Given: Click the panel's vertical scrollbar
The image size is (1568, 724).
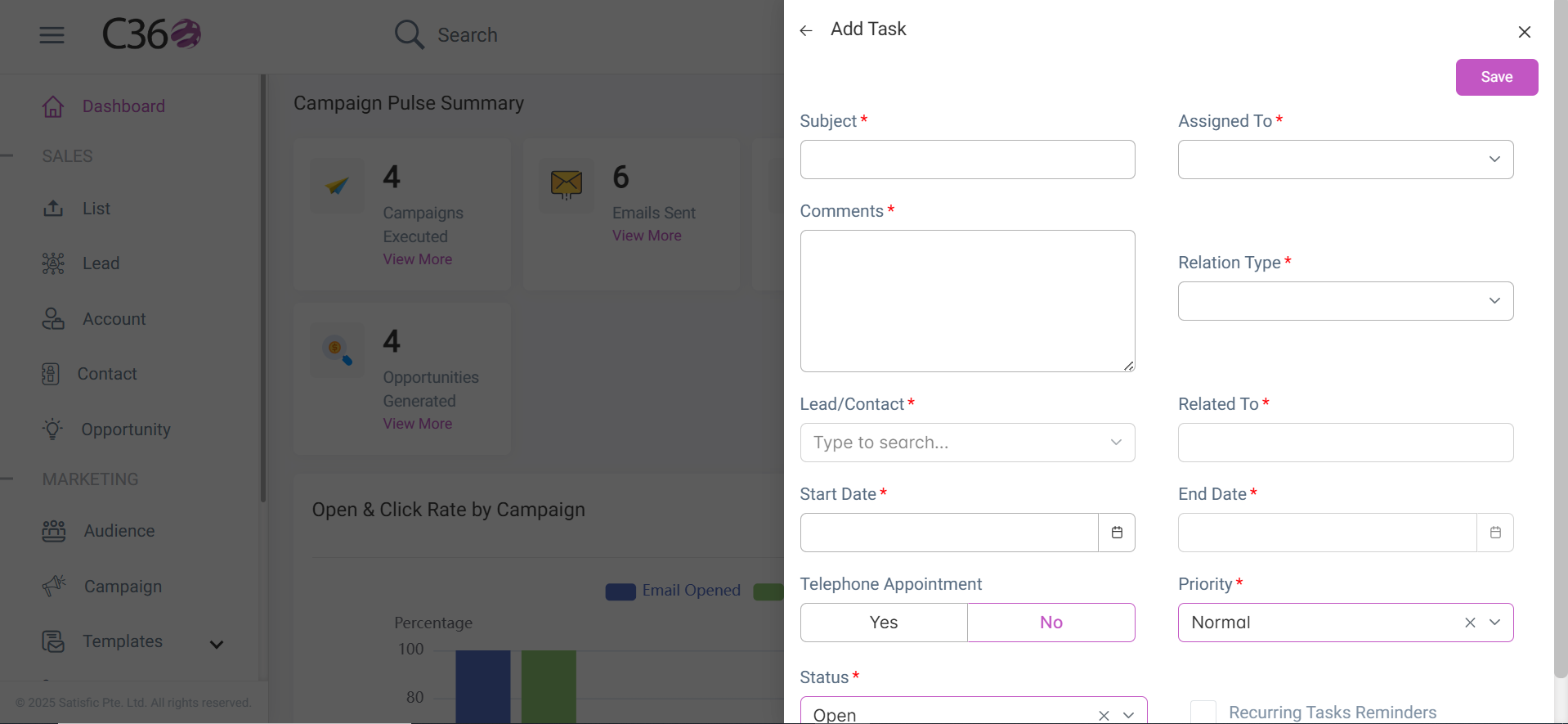Looking at the screenshot, I should (x=1560, y=340).
